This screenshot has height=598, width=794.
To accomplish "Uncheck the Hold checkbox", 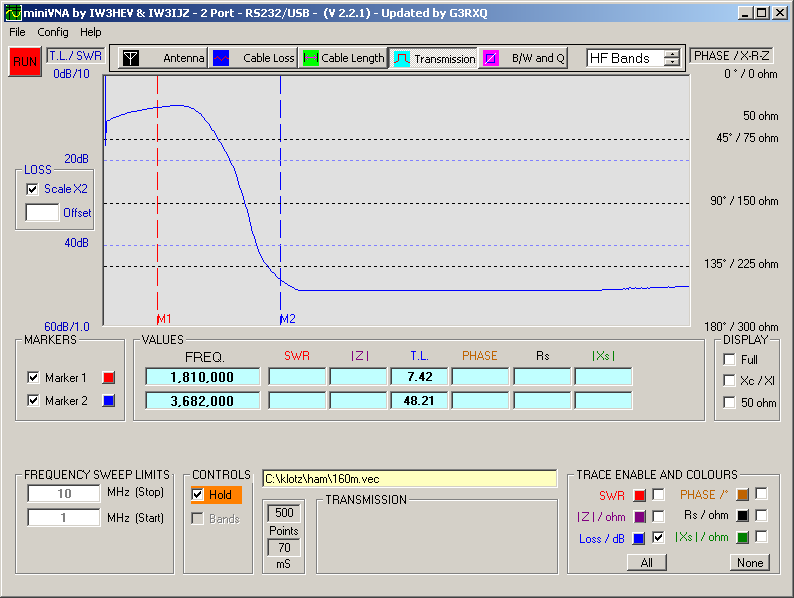I will [197, 494].
